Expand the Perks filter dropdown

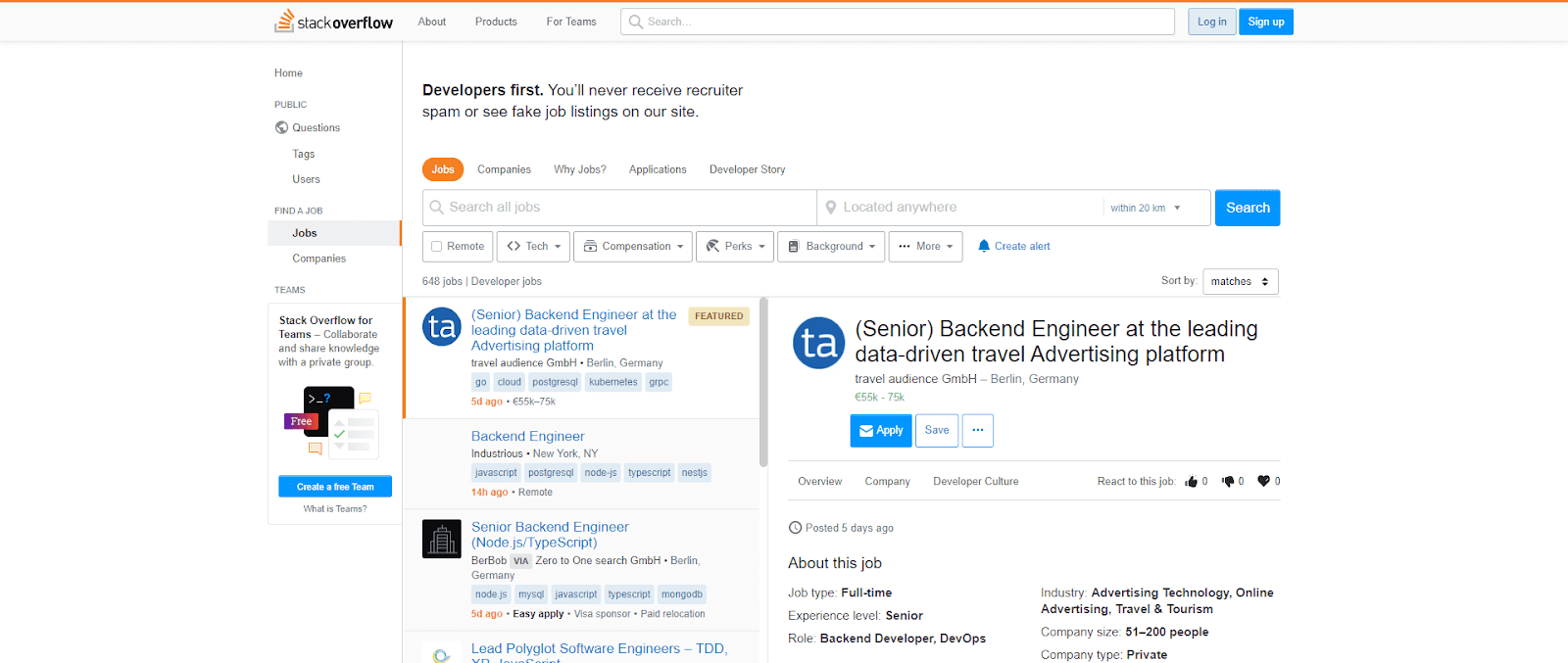tap(735, 247)
